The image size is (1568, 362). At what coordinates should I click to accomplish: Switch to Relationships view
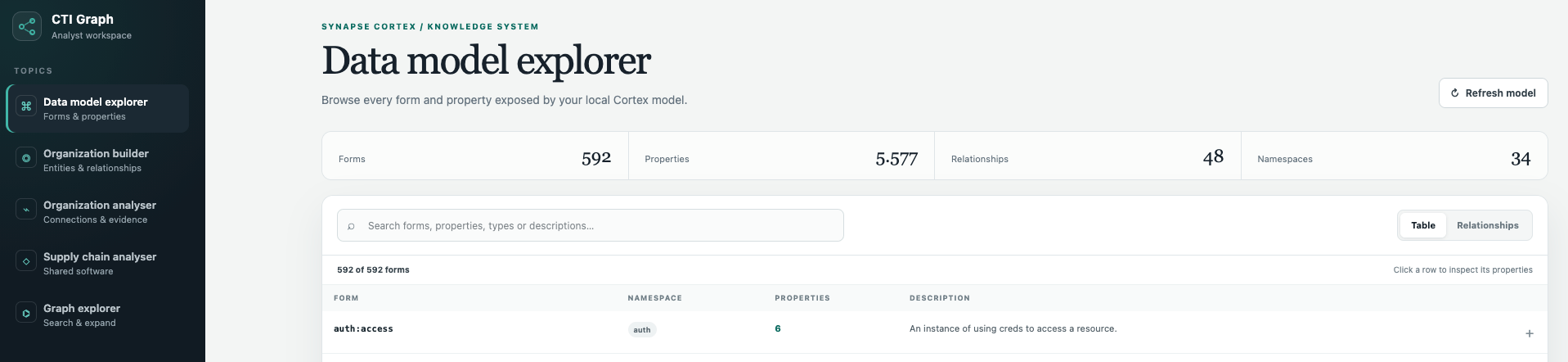click(1487, 225)
